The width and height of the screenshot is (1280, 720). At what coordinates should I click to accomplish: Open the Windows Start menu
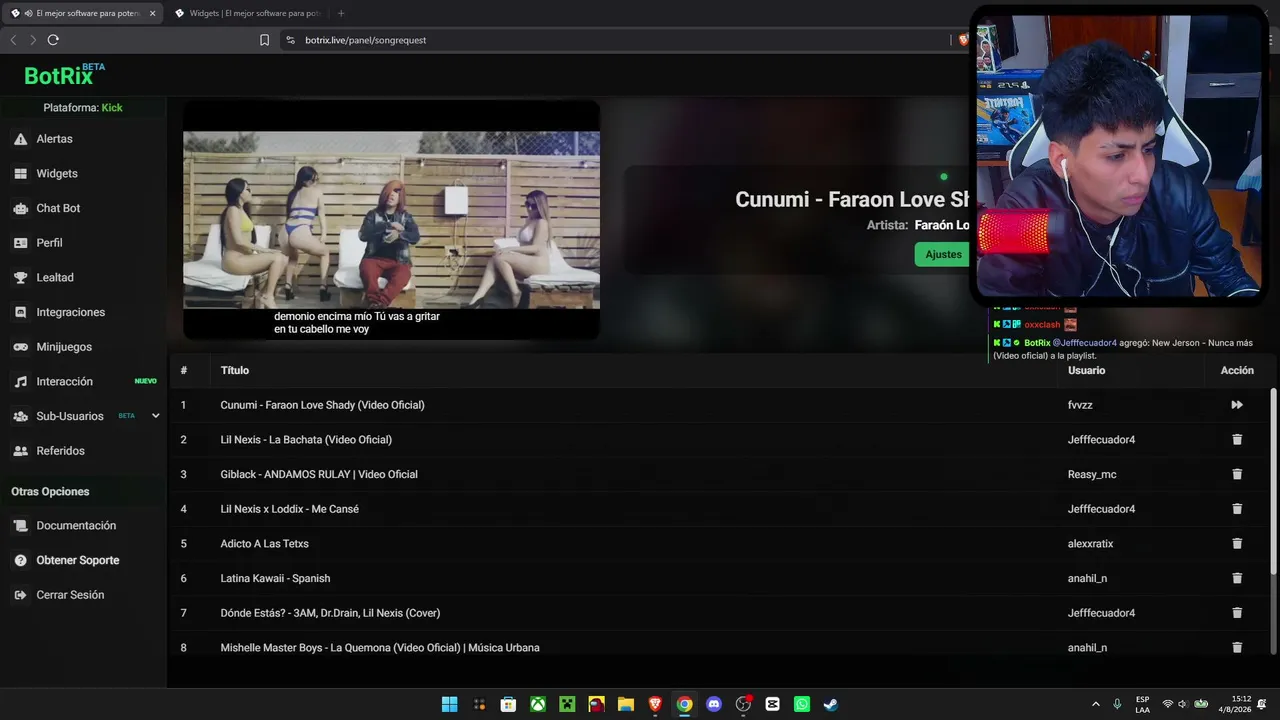click(x=450, y=704)
